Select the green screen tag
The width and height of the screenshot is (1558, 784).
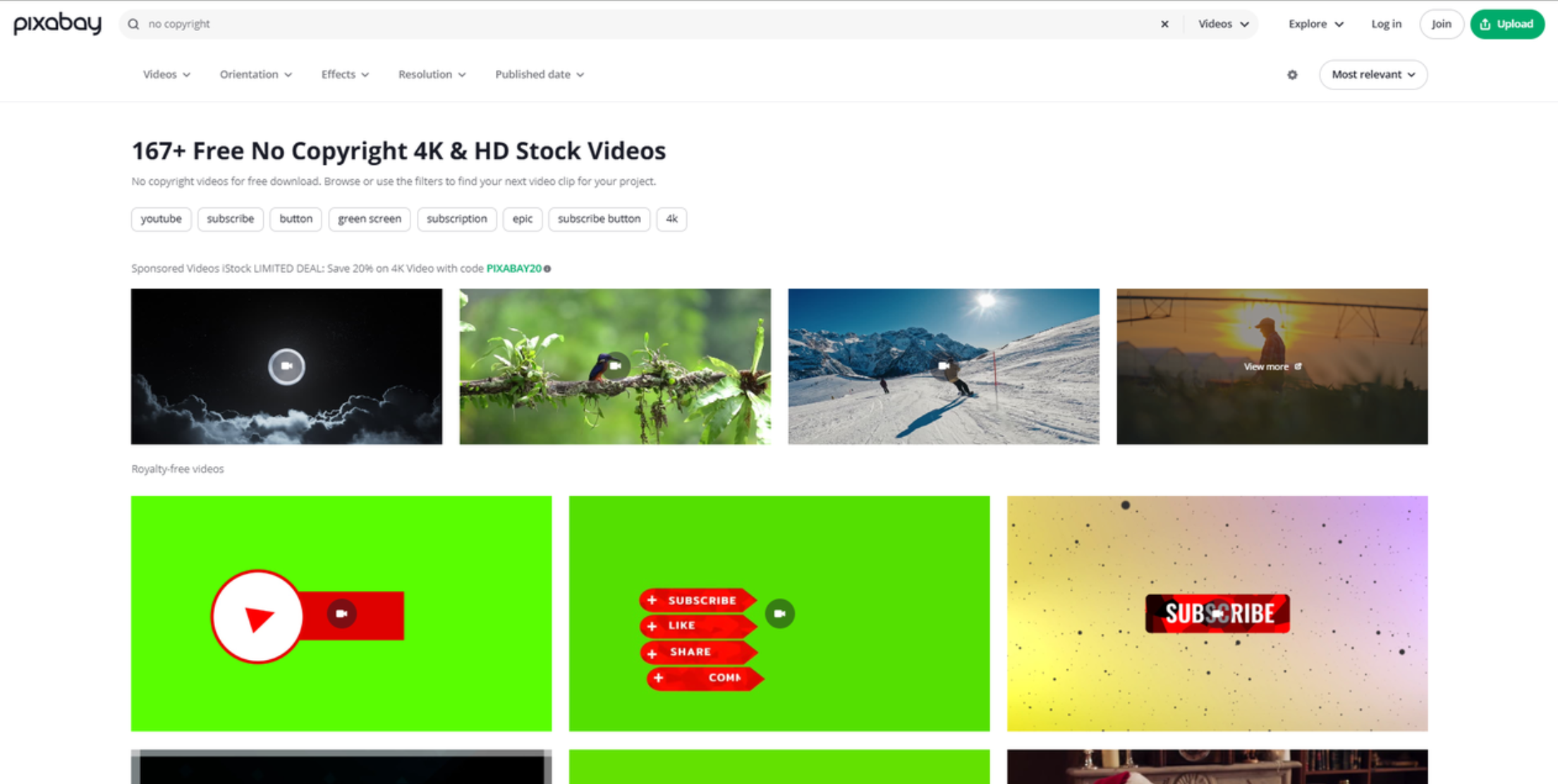(369, 219)
